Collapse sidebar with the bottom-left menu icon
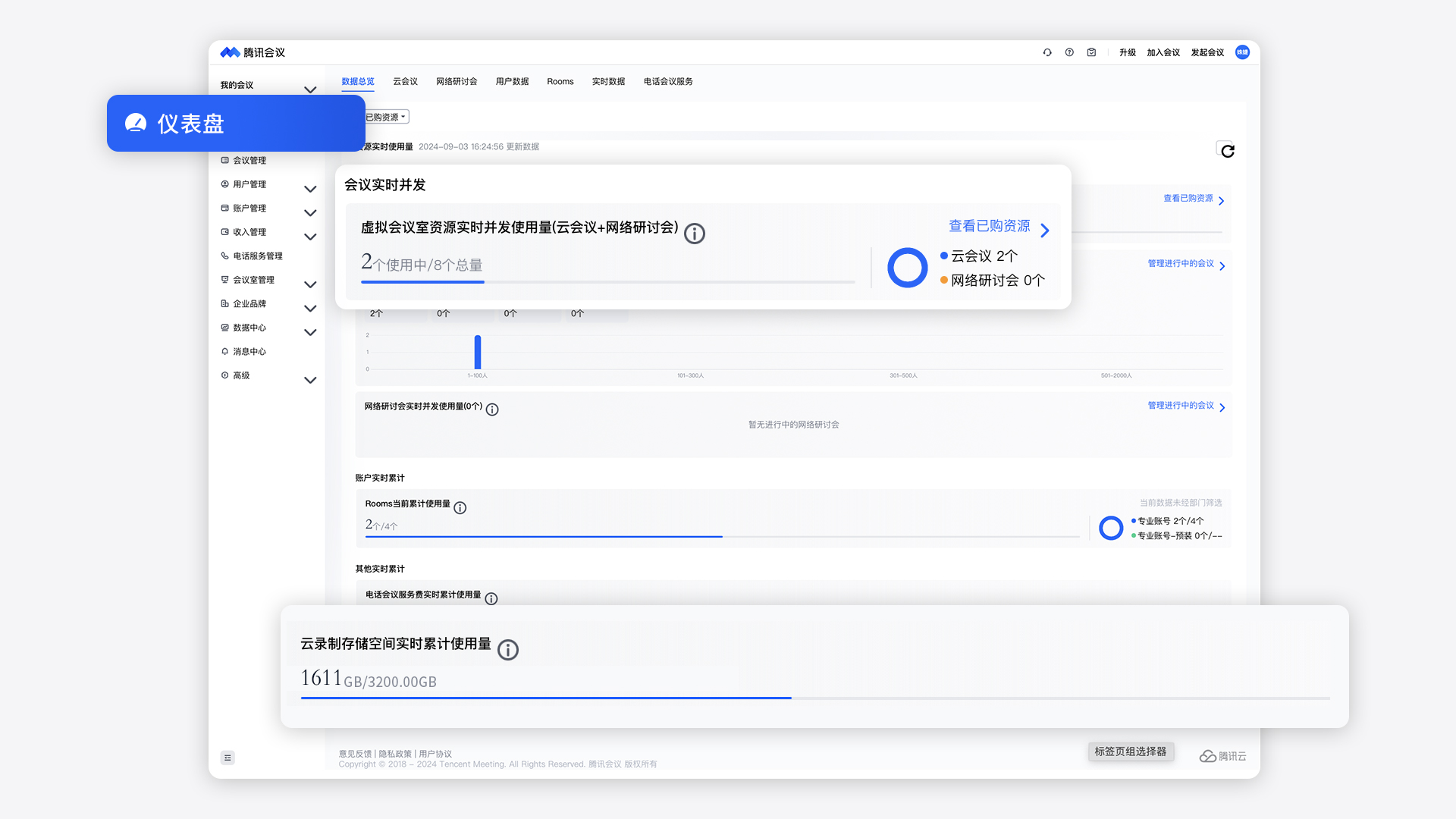 point(227,758)
